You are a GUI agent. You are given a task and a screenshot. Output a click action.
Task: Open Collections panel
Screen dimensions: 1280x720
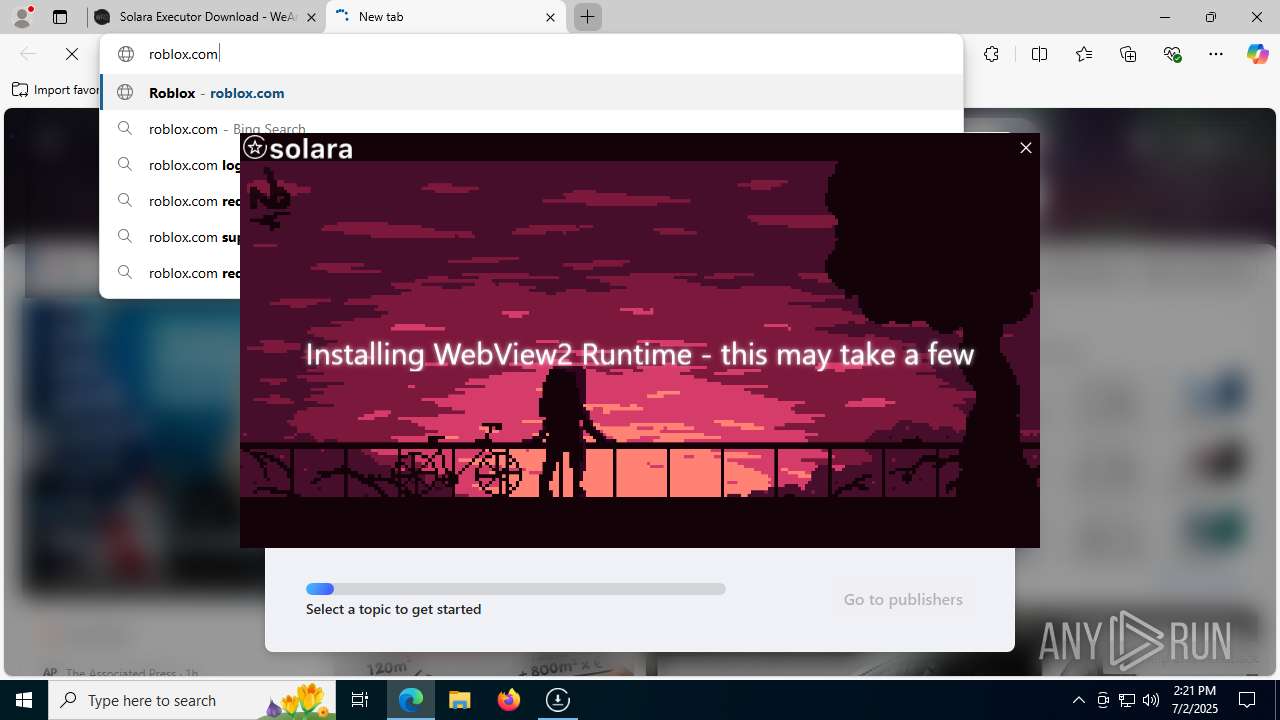click(1128, 54)
